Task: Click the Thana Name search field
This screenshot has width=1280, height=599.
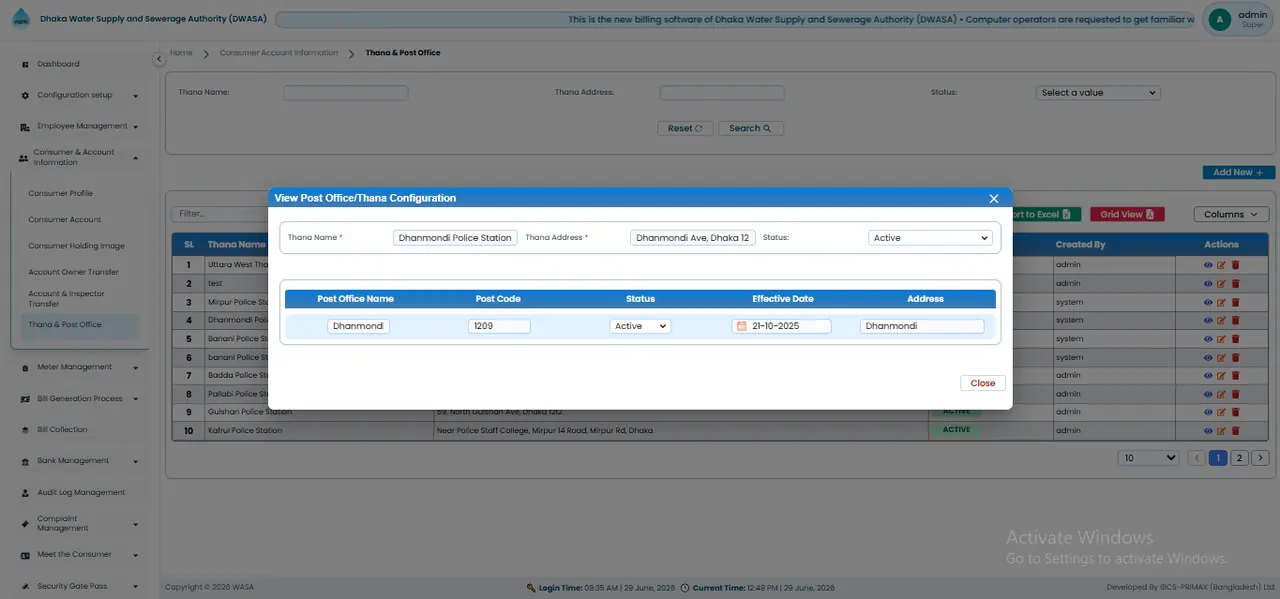Action: (x=345, y=92)
